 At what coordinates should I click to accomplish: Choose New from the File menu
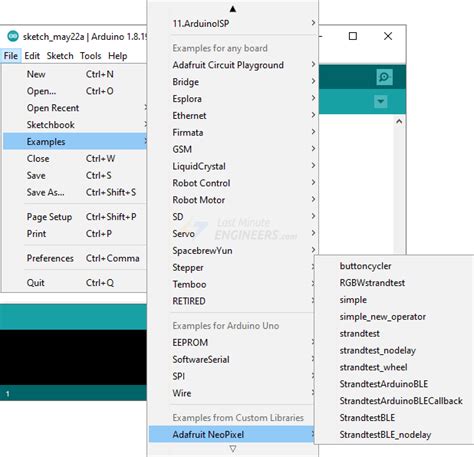75,74
